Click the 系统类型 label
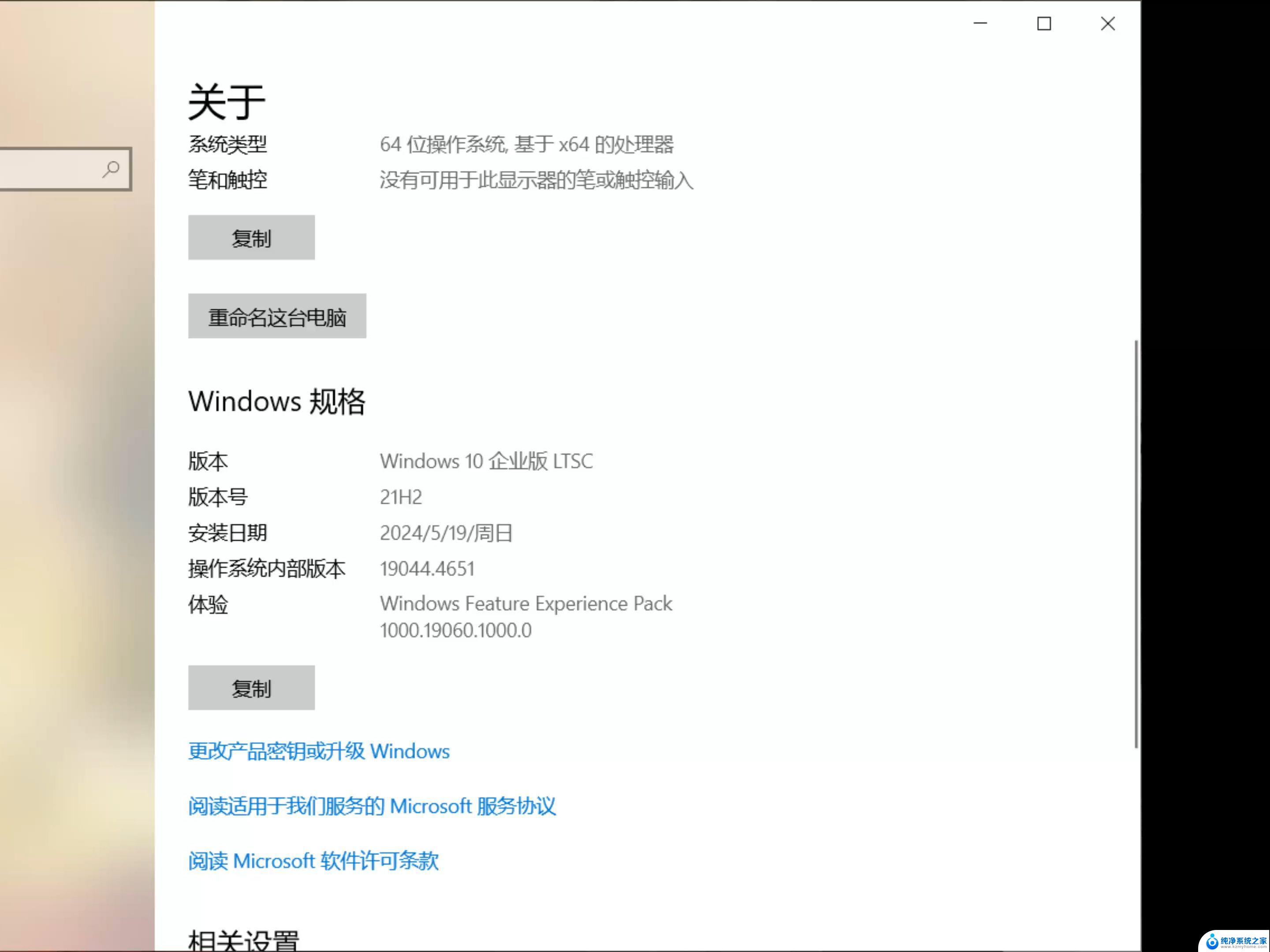The width and height of the screenshot is (1270, 952). pyautogui.click(x=227, y=144)
